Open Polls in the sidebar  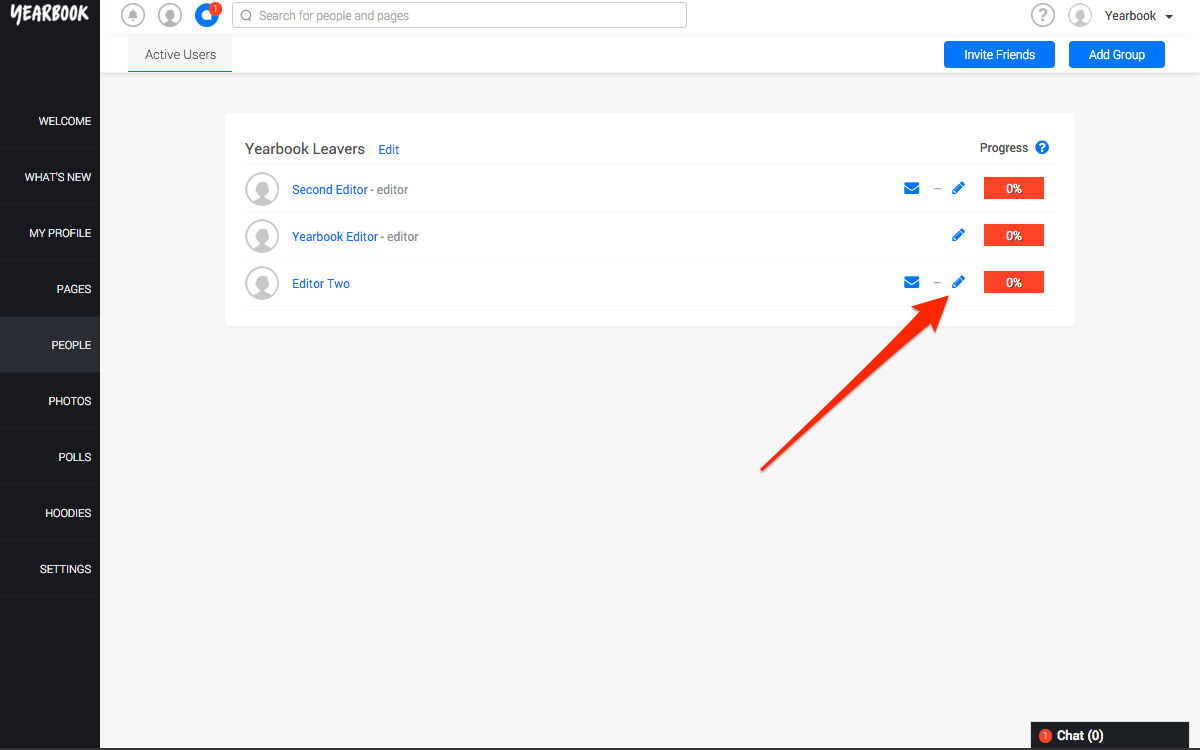click(50, 457)
